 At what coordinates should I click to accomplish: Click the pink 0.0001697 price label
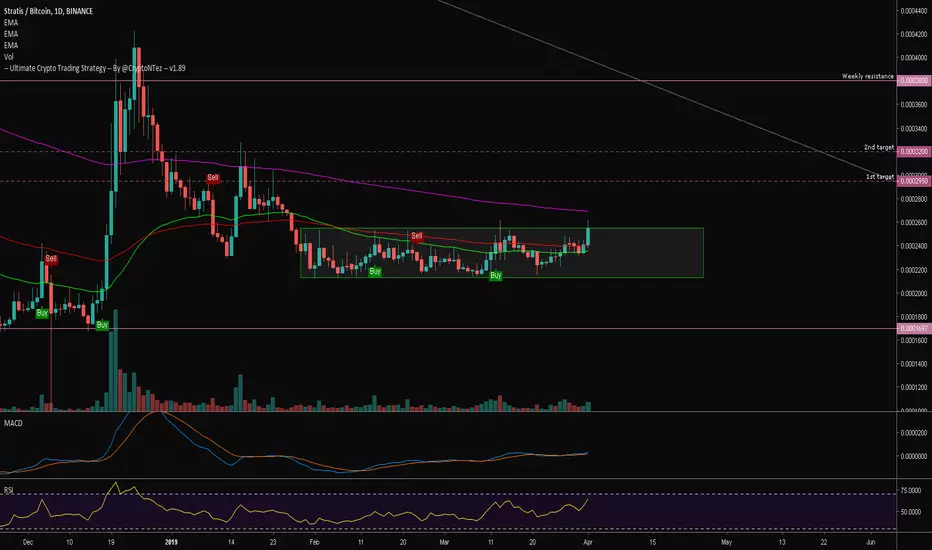914,328
